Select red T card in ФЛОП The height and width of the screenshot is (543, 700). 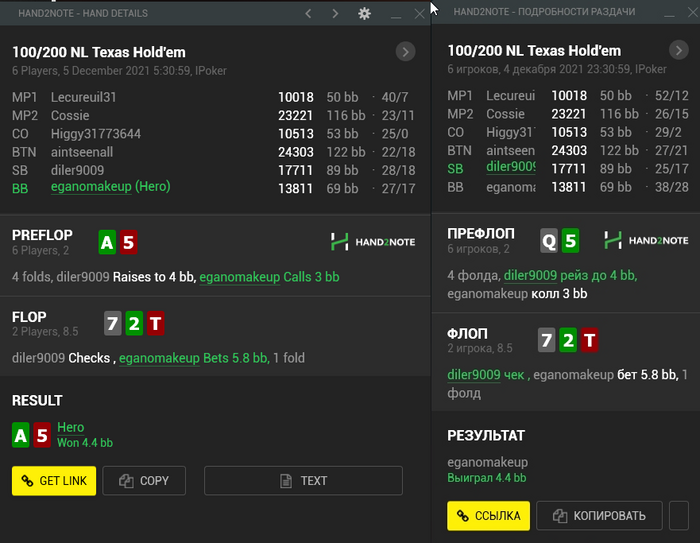click(589, 340)
